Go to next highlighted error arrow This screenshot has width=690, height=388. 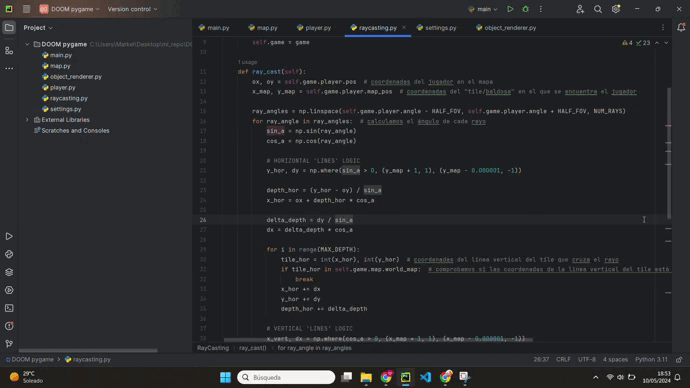(x=666, y=43)
